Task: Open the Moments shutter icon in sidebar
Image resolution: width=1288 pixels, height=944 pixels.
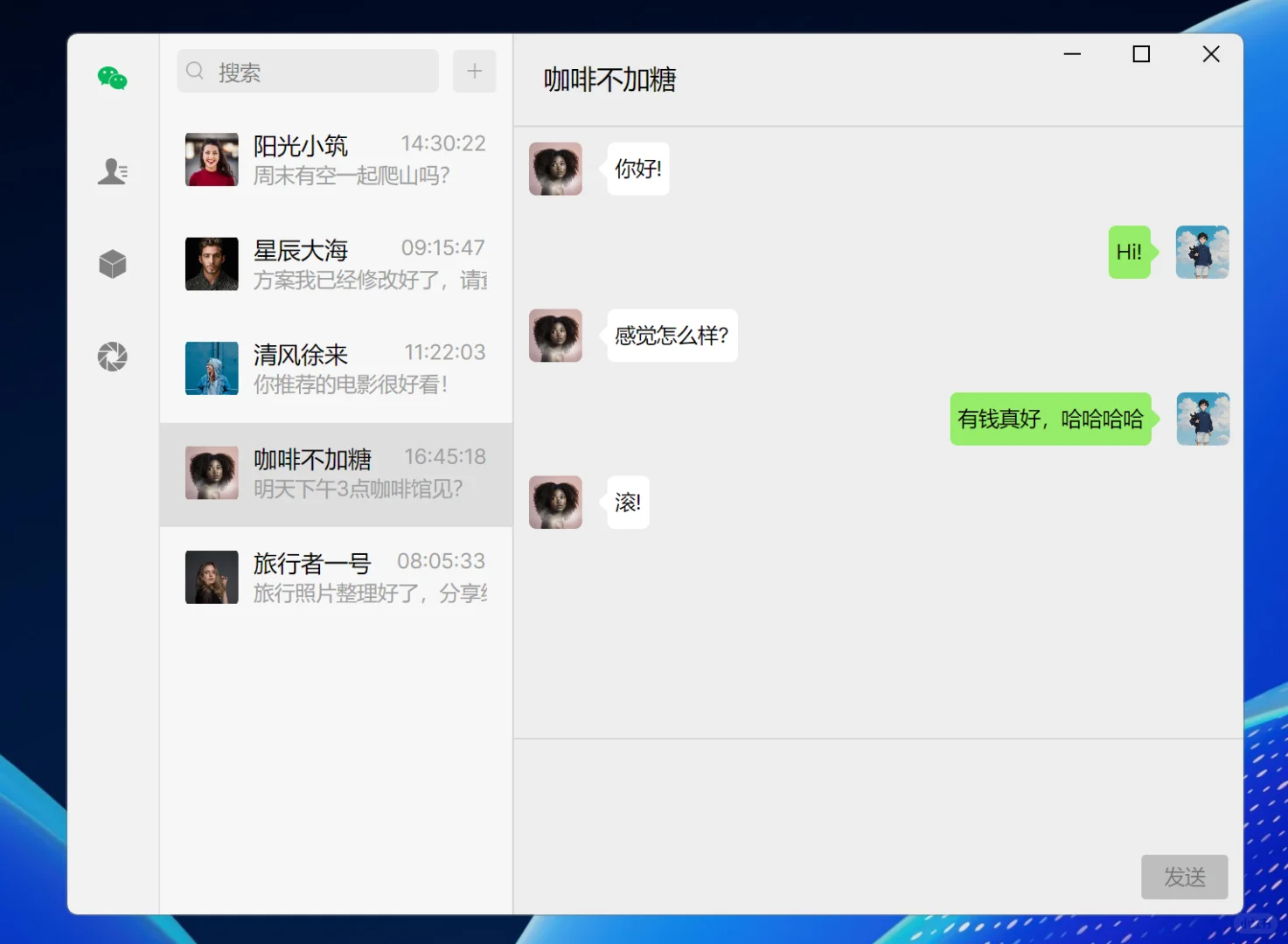Action: [x=113, y=357]
